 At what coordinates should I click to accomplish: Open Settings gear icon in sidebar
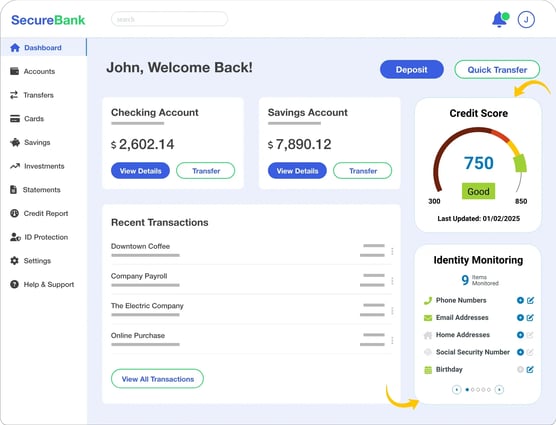15,261
